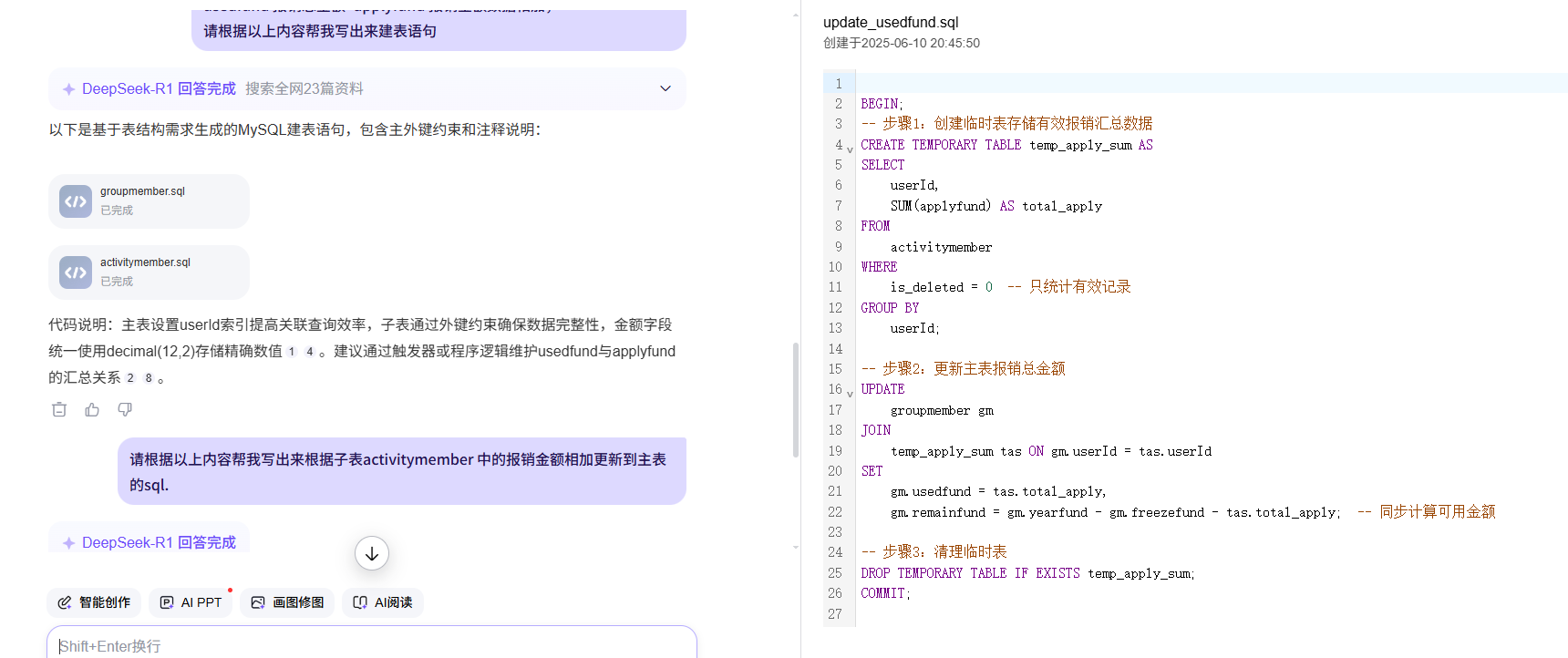Expand the first DeepSeek-R1 answer chevron
The width and height of the screenshot is (1568, 658).
(665, 88)
